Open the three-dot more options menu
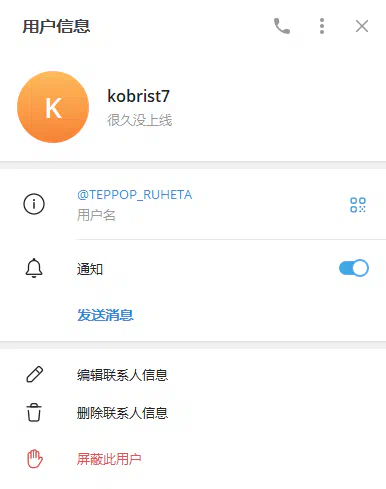 pos(322,26)
